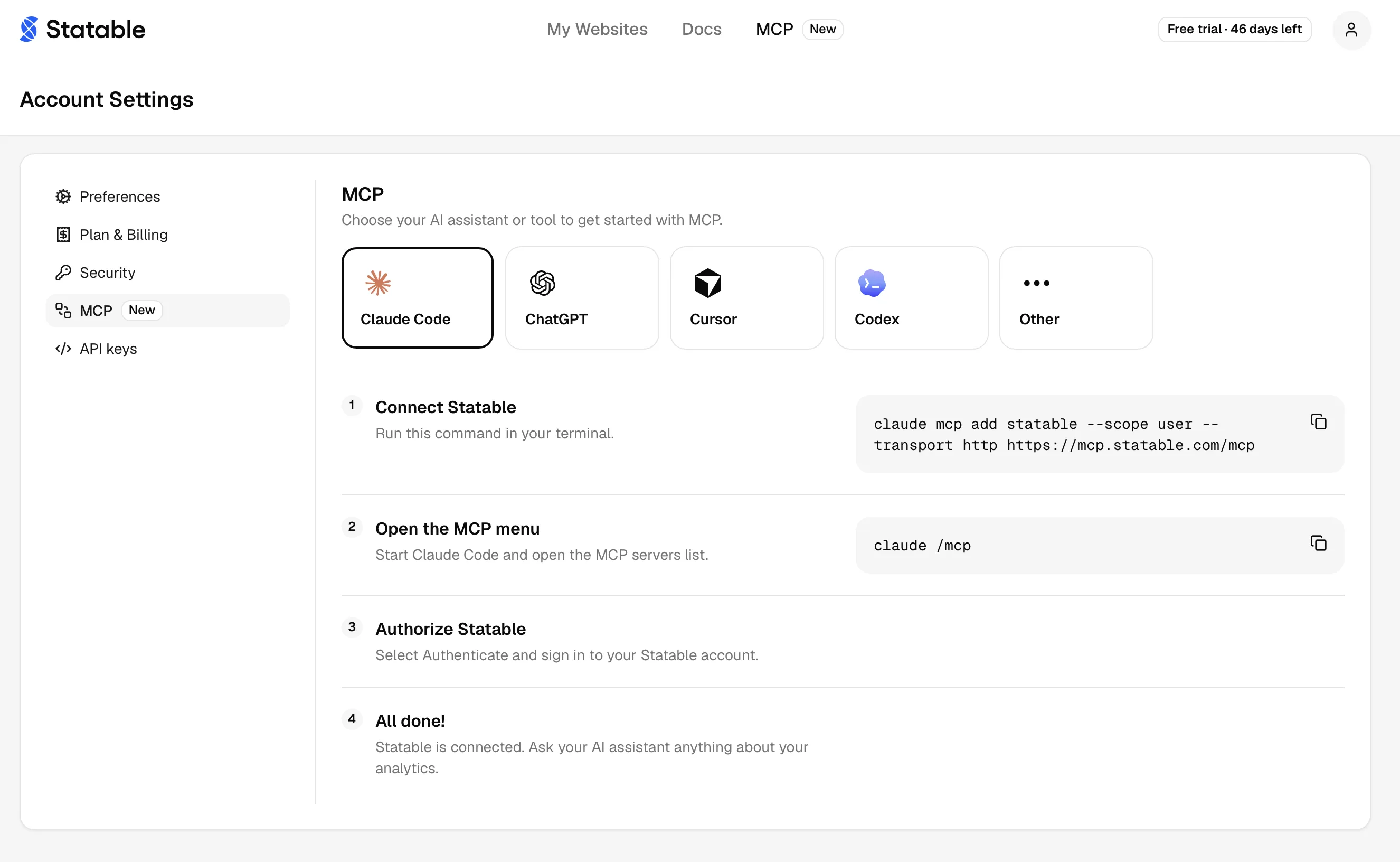
Task: Click the Plan & Billing receipt icon
Action: [63, 235]
